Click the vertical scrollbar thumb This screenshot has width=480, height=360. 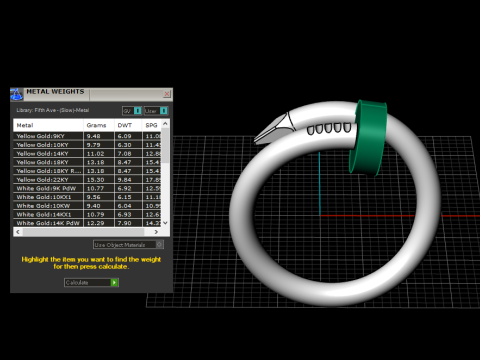tap(165, 145)
